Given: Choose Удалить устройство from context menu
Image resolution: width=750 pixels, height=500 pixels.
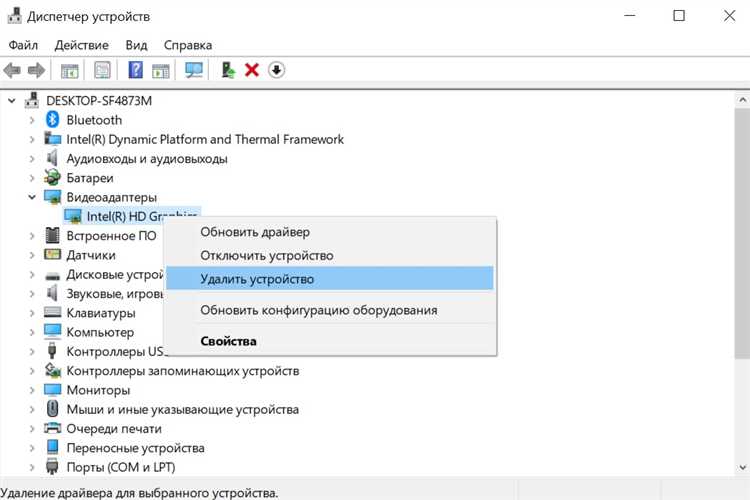Looking at the screenshot, I should tap(257, 279).
